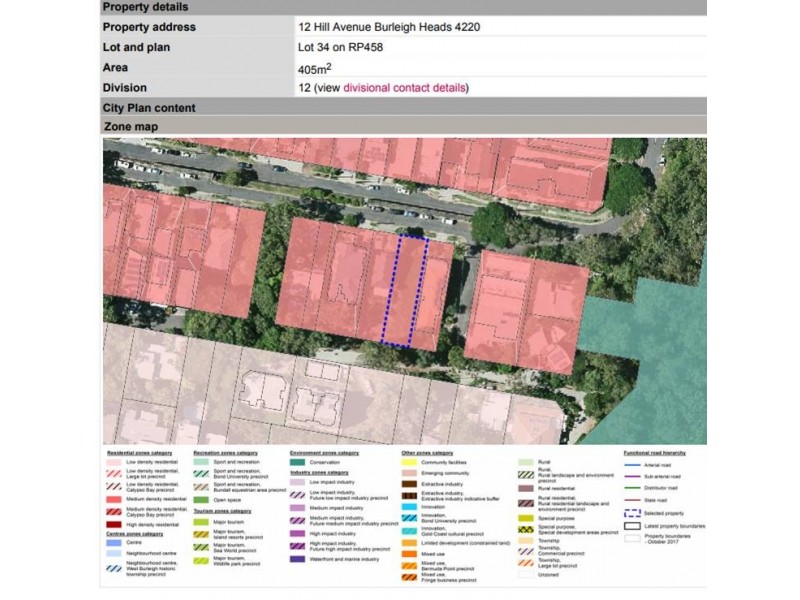Click the Low impact industry lilac swatch
Image resolution: width=800 pixels, height=600 pixels.
(297, 482)
